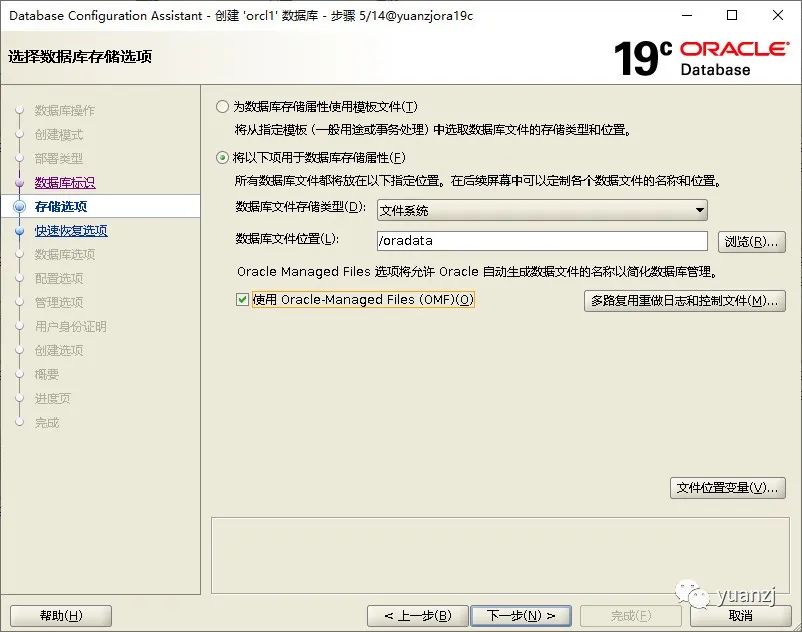Click the 数据库文件存储类型(D) label
Screen dimensions: 802x632
[x=301, y=207]
